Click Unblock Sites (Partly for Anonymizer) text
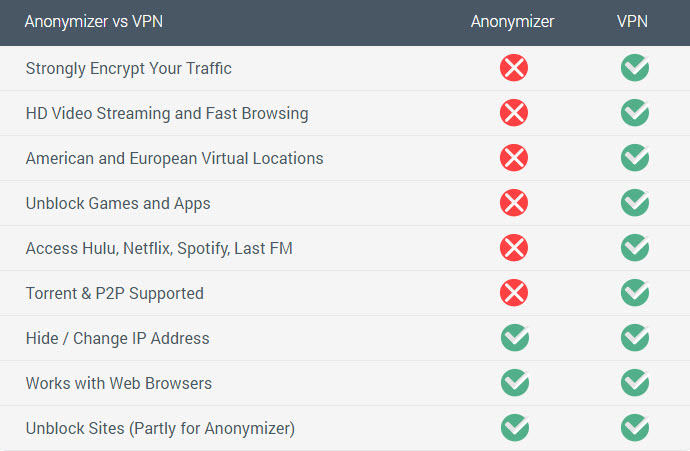 point(160,429)
